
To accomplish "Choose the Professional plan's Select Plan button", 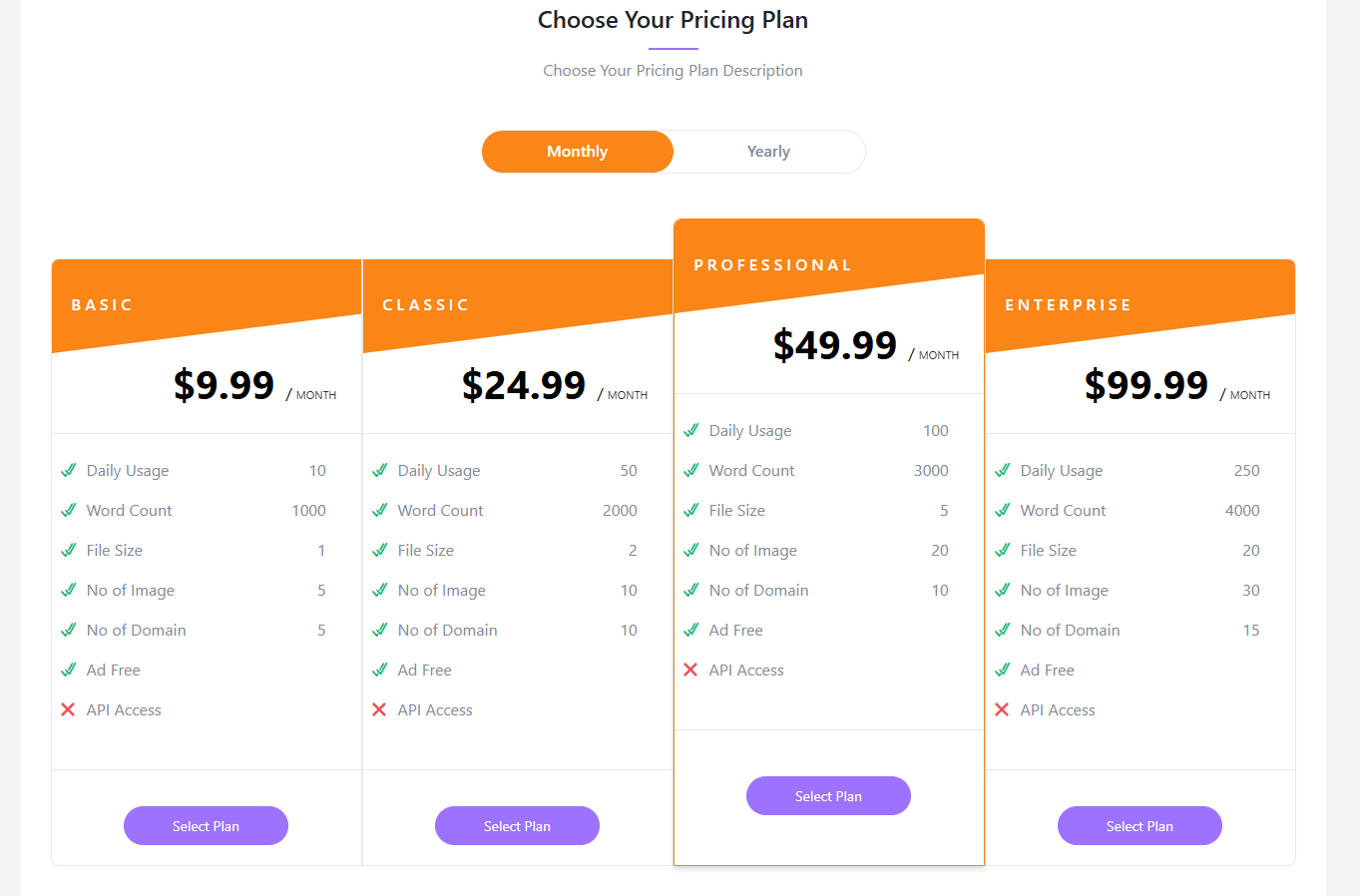I will pyautogui.click(x=828, y=796).
